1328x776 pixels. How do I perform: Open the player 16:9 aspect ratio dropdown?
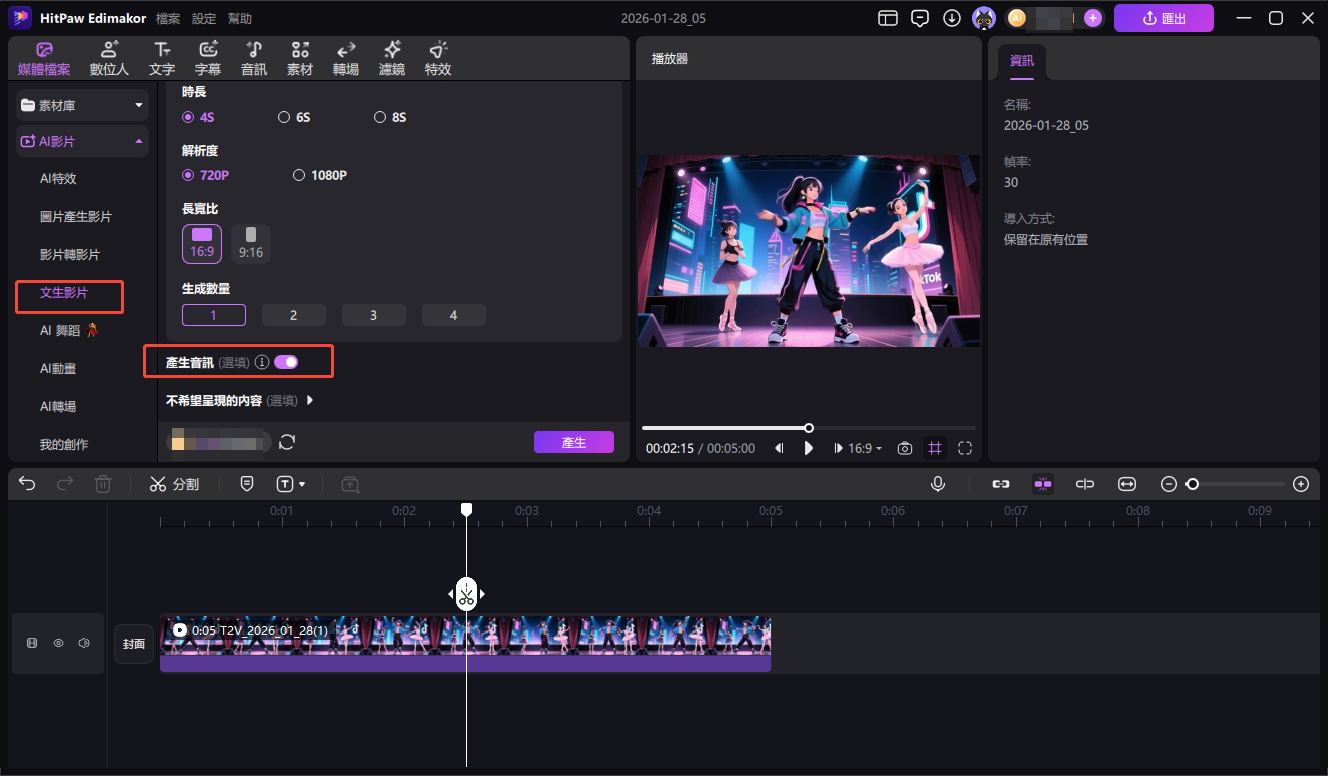[x=864, y=449]
